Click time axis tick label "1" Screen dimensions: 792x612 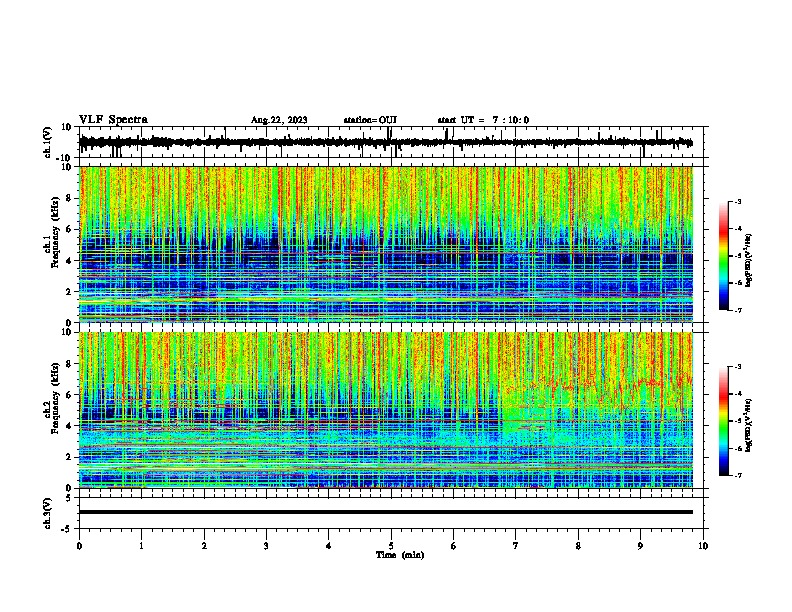pos(141,546)
